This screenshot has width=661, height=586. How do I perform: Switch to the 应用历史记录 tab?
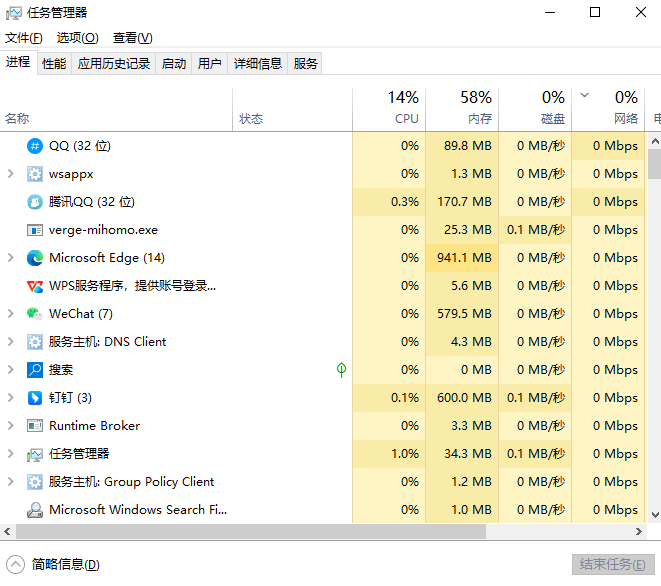114,64
